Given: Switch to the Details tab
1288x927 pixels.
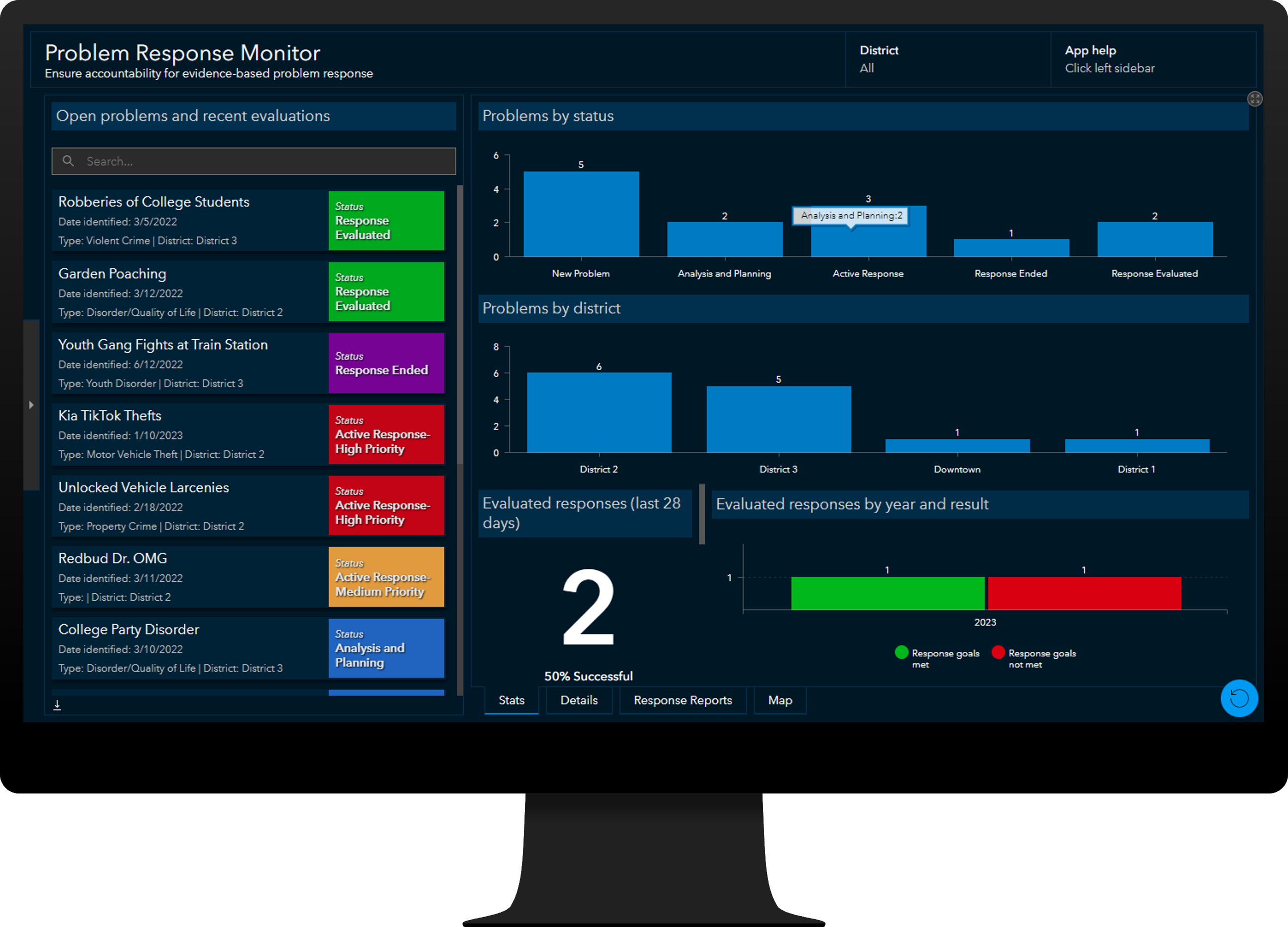Looking at the screenshot, I should click(579, 700).
